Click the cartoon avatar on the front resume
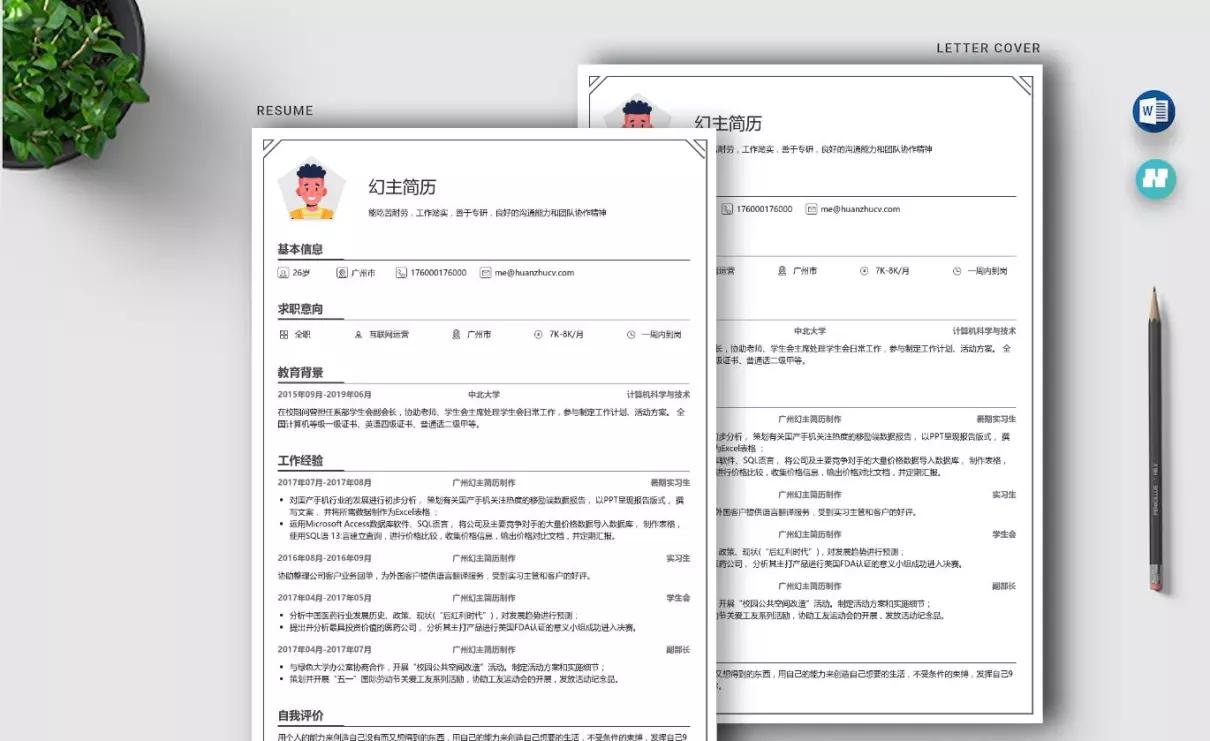The width and height of the screenshot is (1210, 741). click(311, 191)
